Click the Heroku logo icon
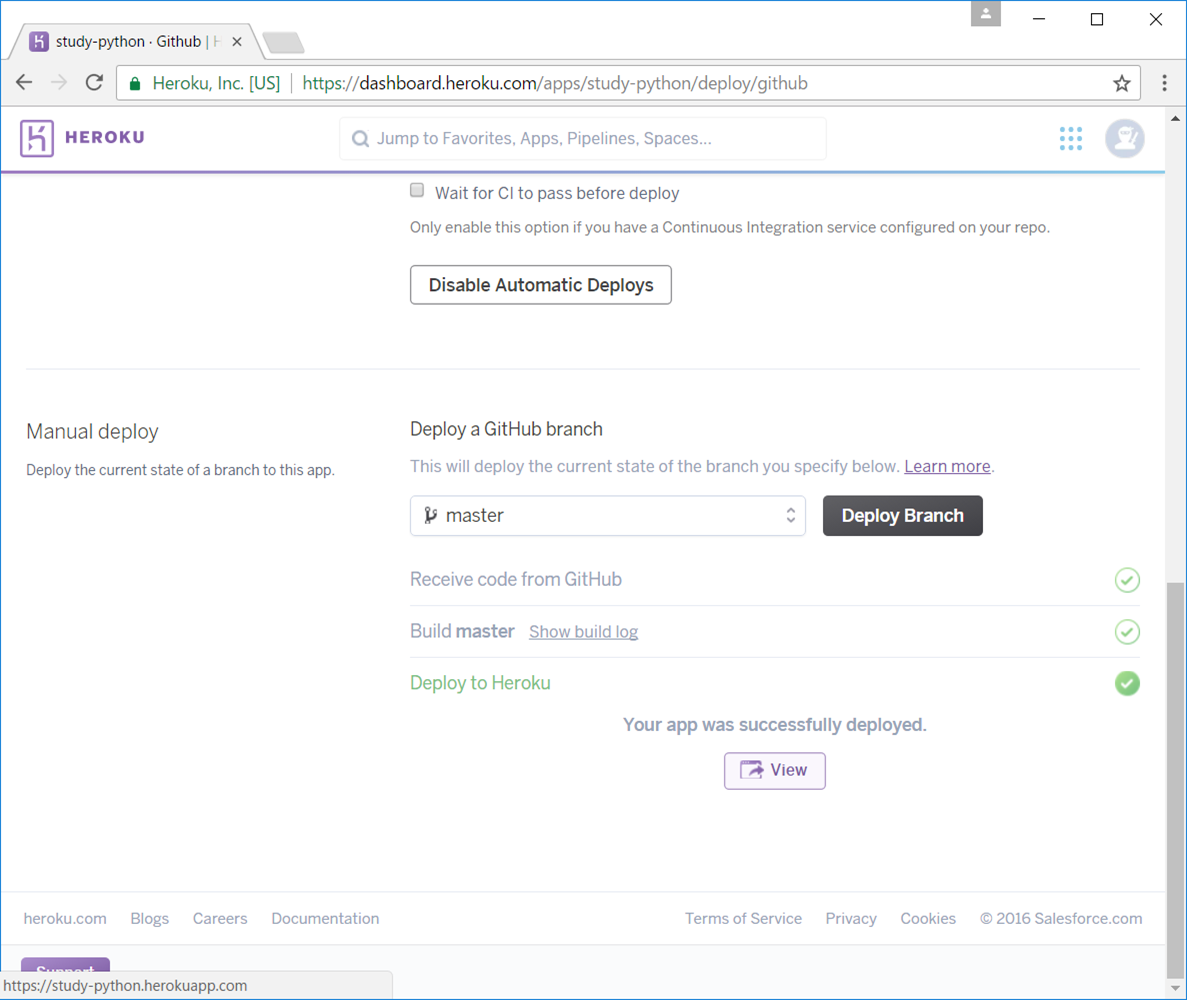Viewport: 1187px width, 1000px height. [37, 138]
